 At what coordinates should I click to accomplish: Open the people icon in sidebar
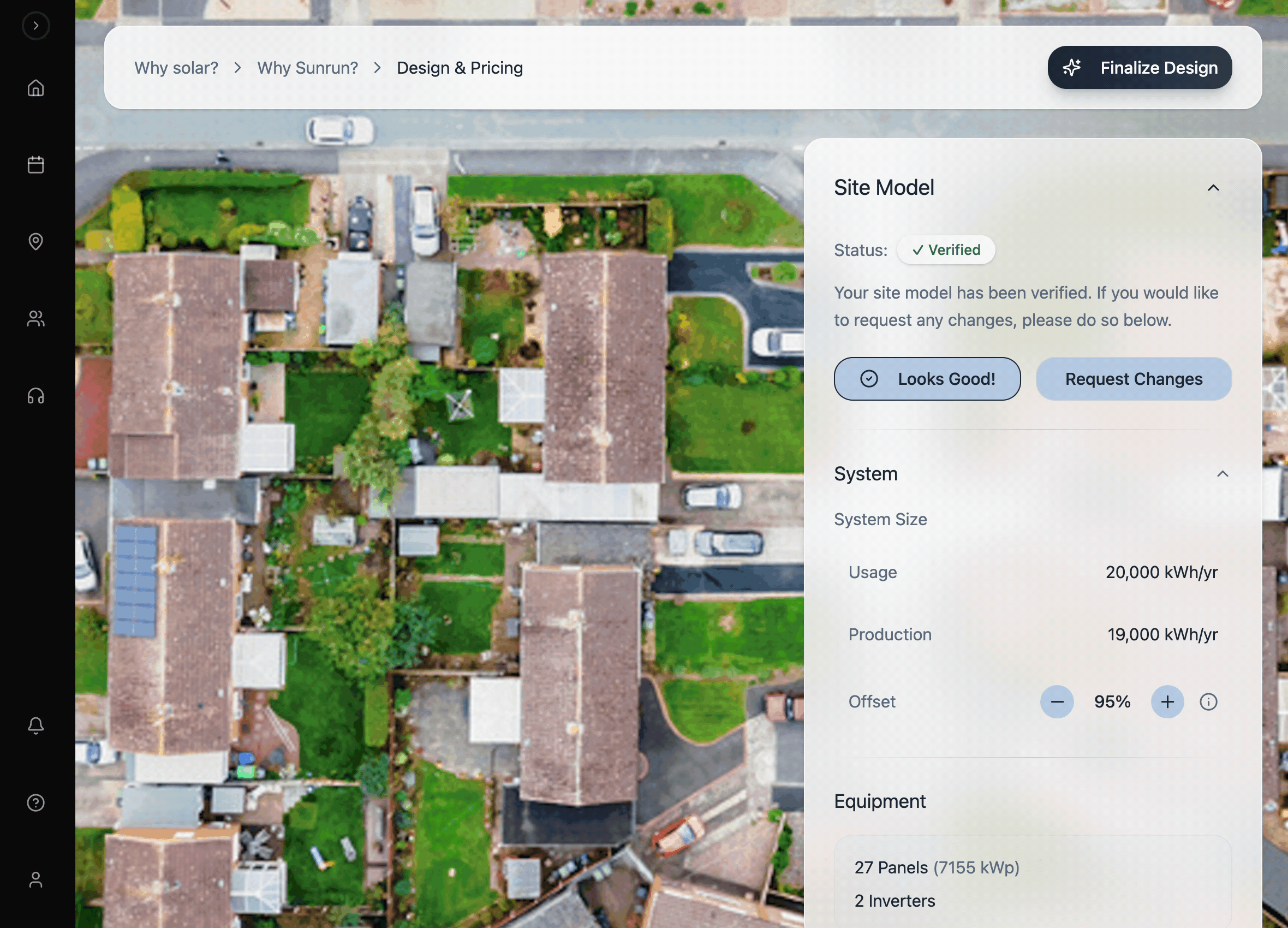(36, 319)
